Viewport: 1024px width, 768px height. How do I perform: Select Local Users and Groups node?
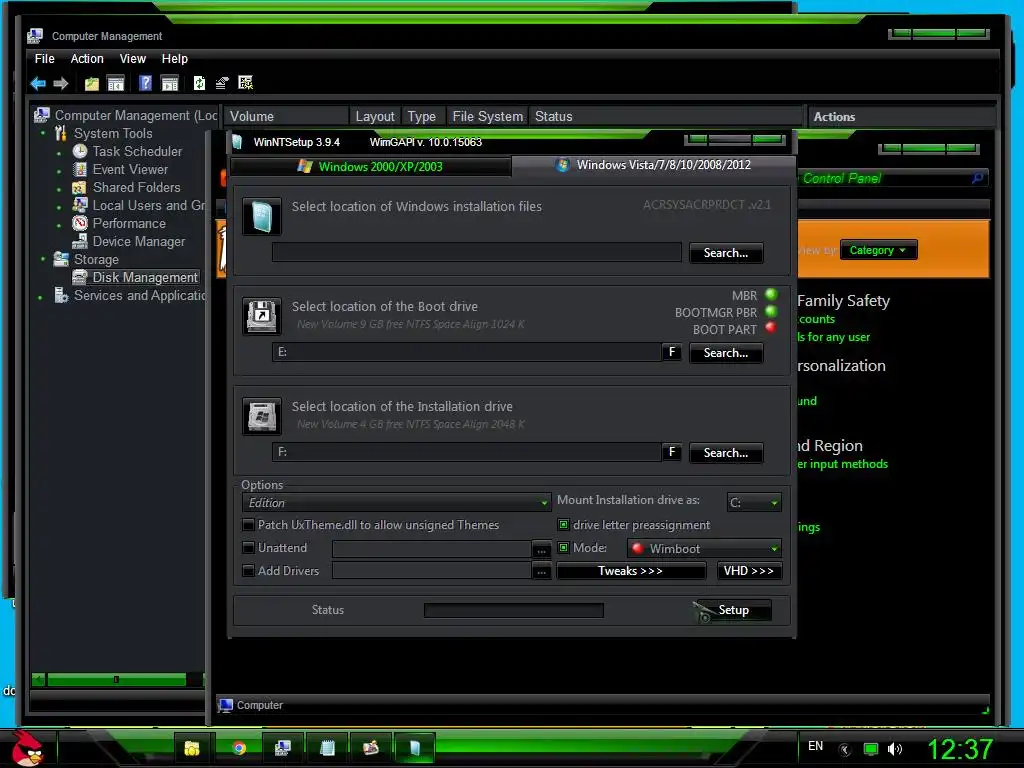[148, 205]
